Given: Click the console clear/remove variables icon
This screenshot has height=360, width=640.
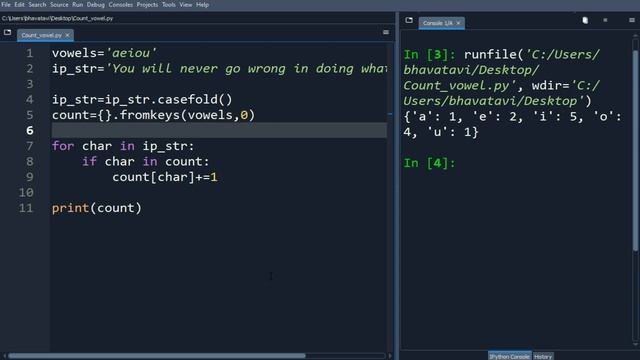Looking at the screenshot, I should (x=585, y=20).
